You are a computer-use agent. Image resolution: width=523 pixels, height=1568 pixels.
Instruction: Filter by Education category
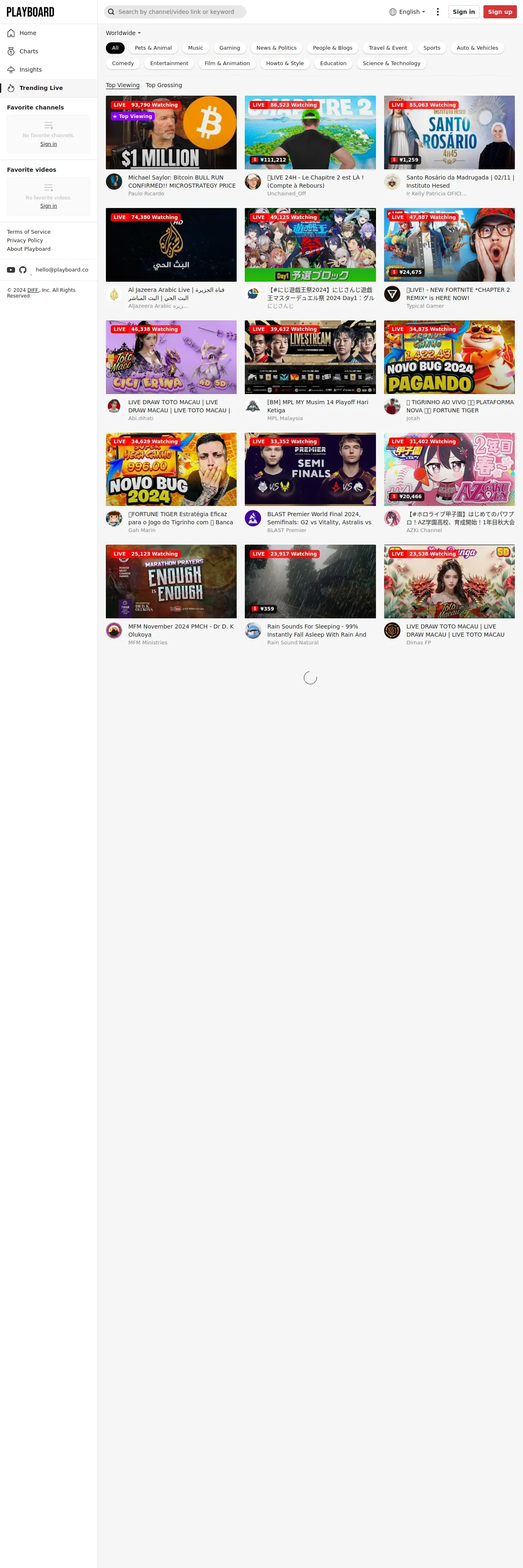333,64
